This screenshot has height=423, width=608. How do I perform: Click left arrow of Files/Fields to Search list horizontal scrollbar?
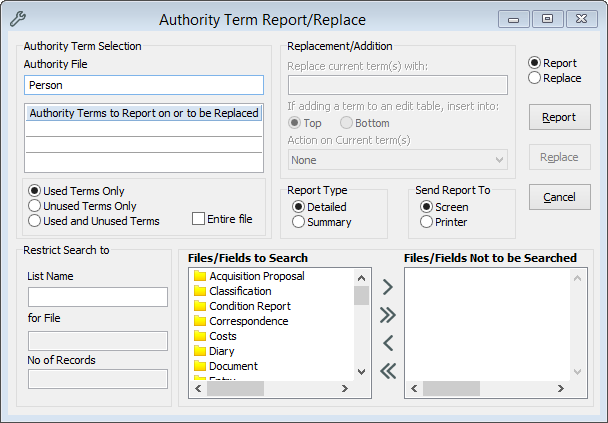[198, 388]
